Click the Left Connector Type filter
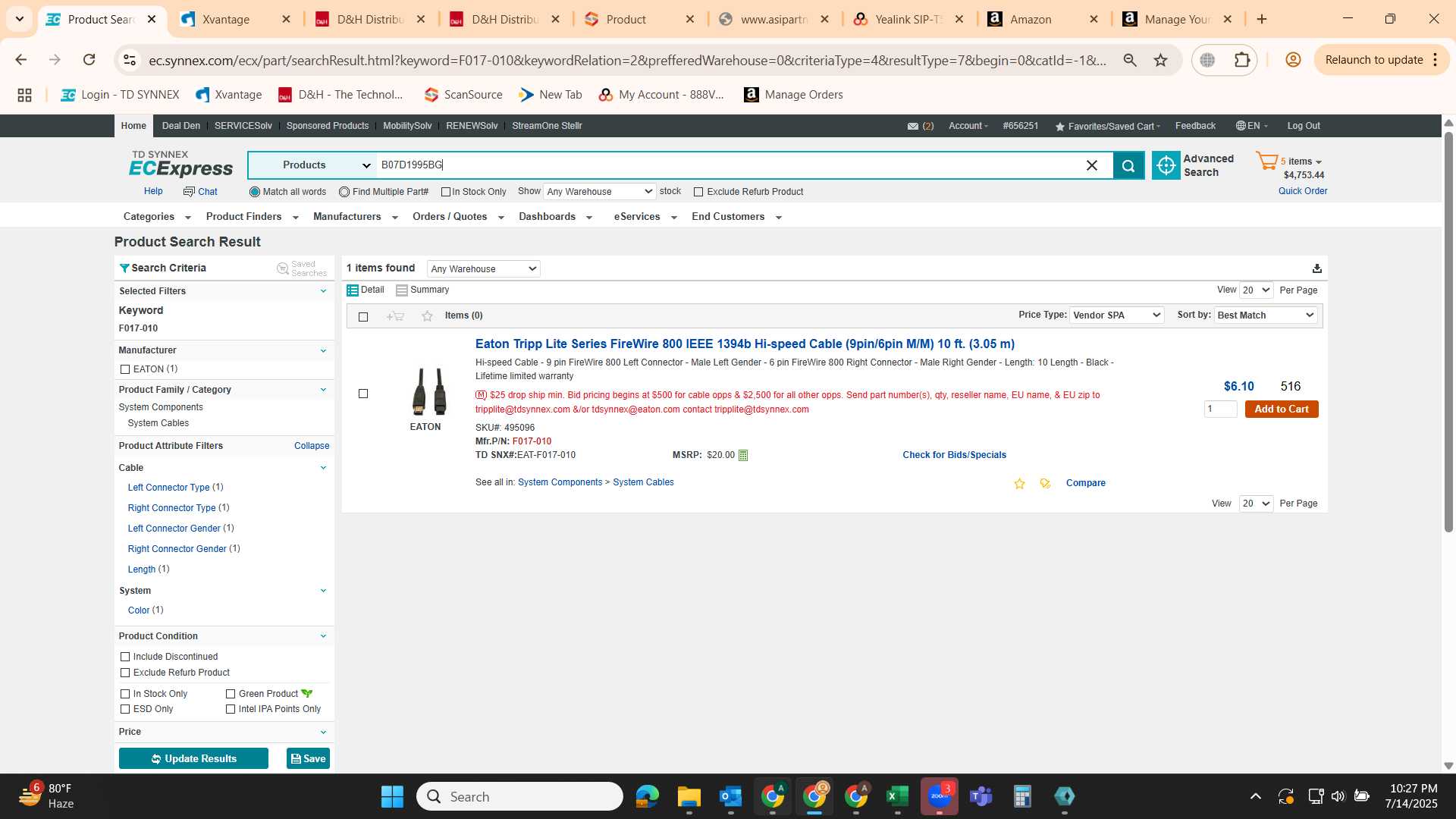 click(x=168, y=488)
